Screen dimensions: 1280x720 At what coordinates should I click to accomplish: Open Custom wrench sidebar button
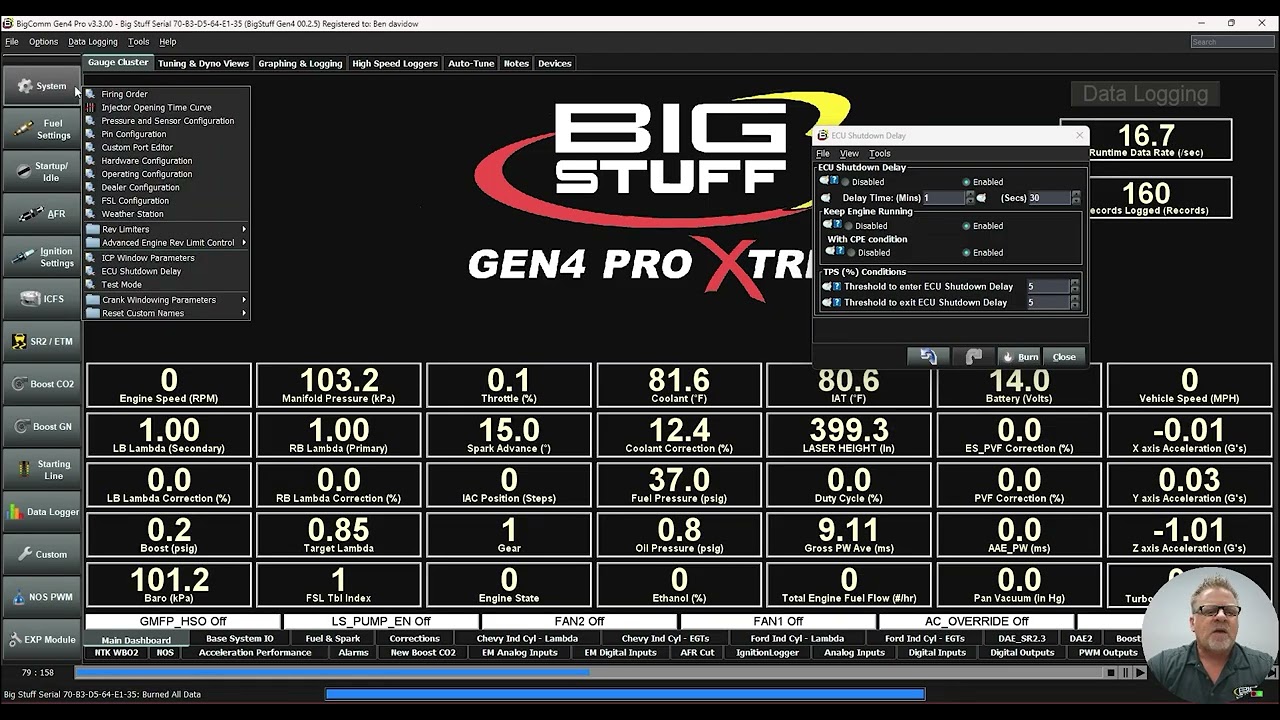pyautogui.click(x=42, y=554)
